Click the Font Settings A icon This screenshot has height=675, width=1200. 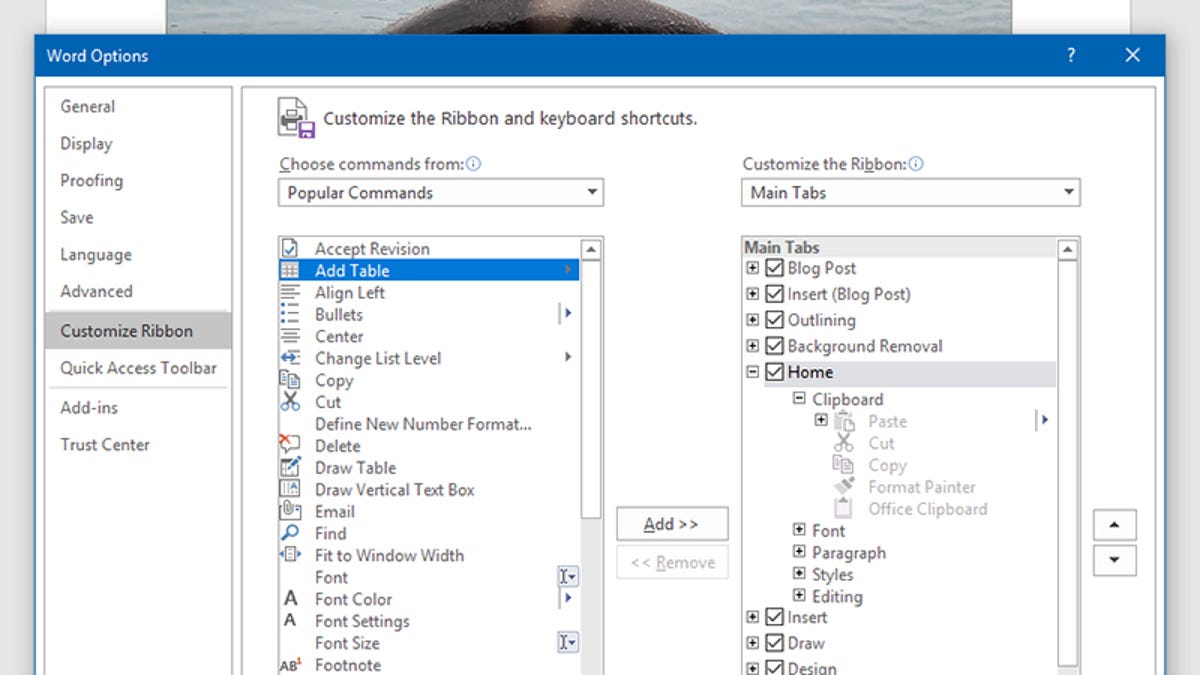click(x=290, y=621)
